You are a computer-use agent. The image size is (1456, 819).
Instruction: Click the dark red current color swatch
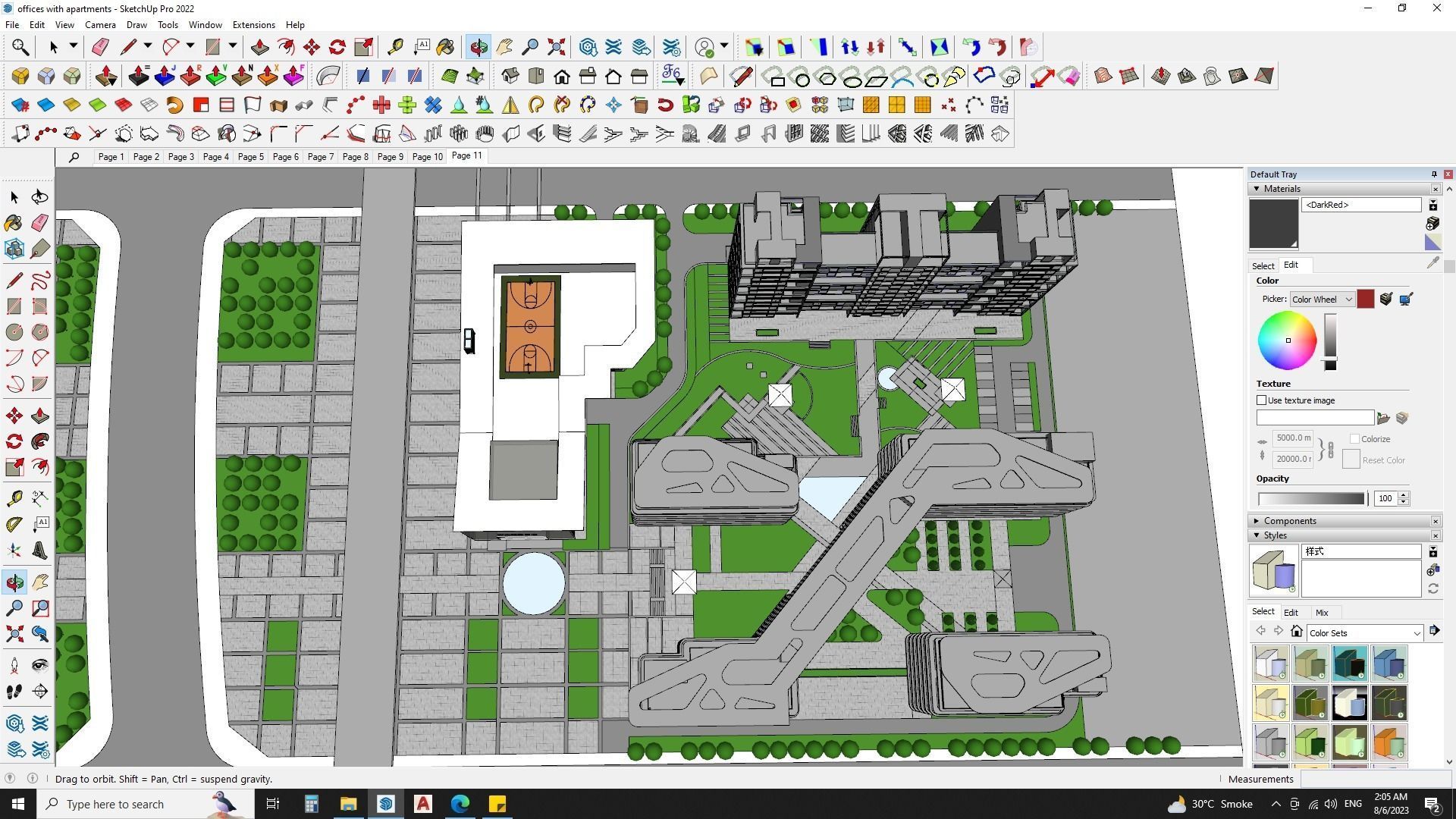point(1366,300)
